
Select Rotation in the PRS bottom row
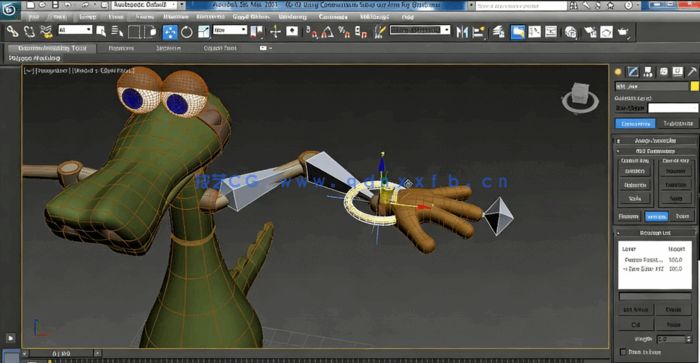click(x=656, y=216)
